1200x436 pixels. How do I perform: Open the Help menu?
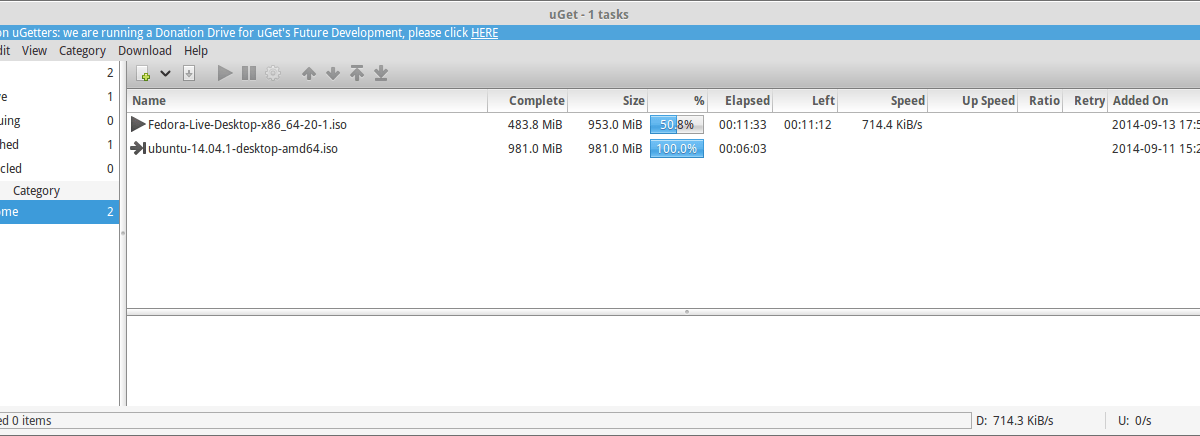196,50
